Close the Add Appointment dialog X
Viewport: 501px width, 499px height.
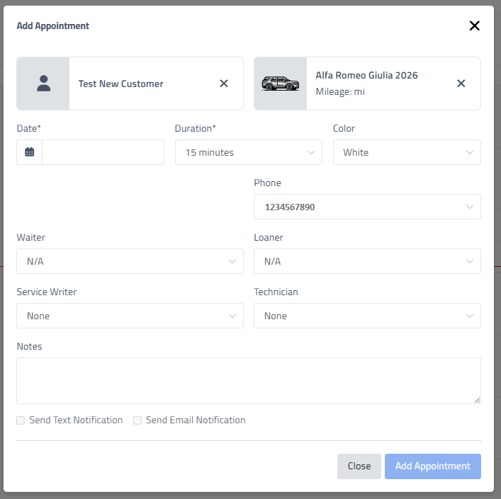(x=474, y=26)
